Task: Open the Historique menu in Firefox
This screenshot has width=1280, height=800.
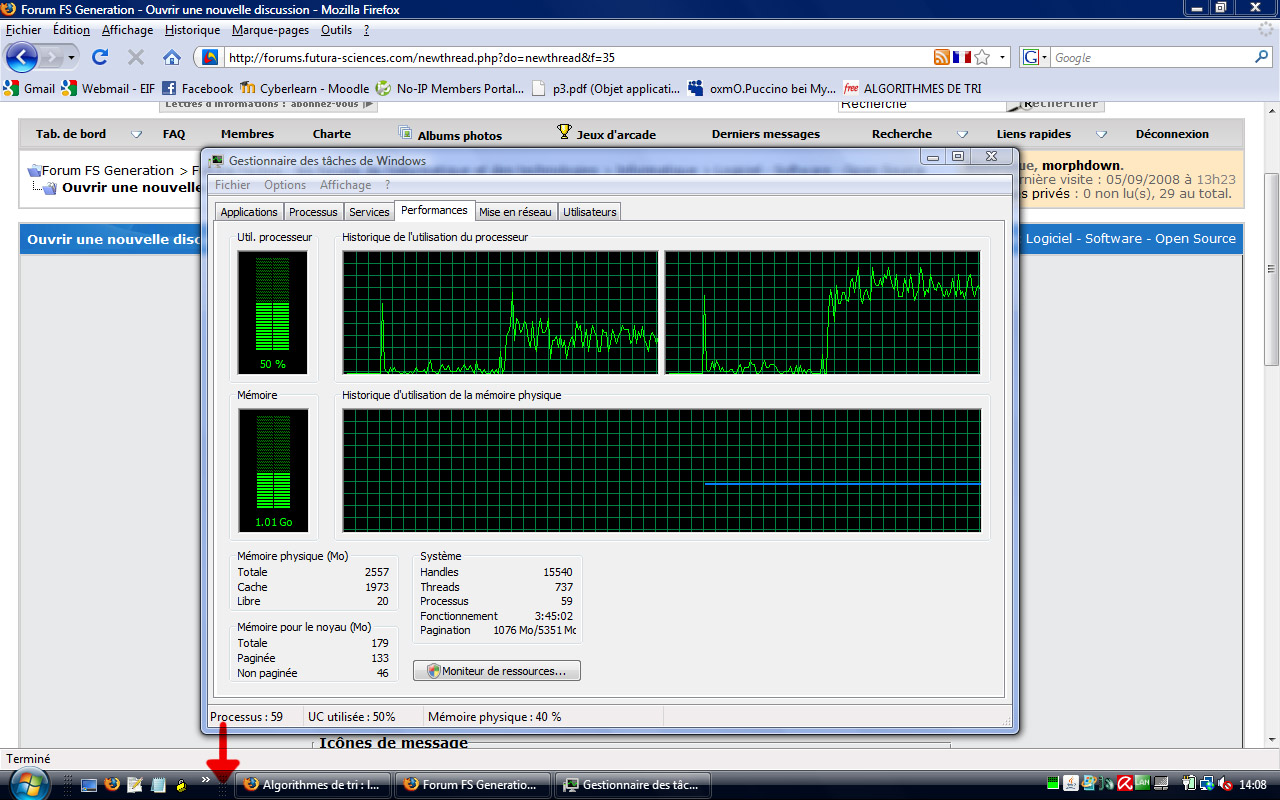Action: click(192, 30)
